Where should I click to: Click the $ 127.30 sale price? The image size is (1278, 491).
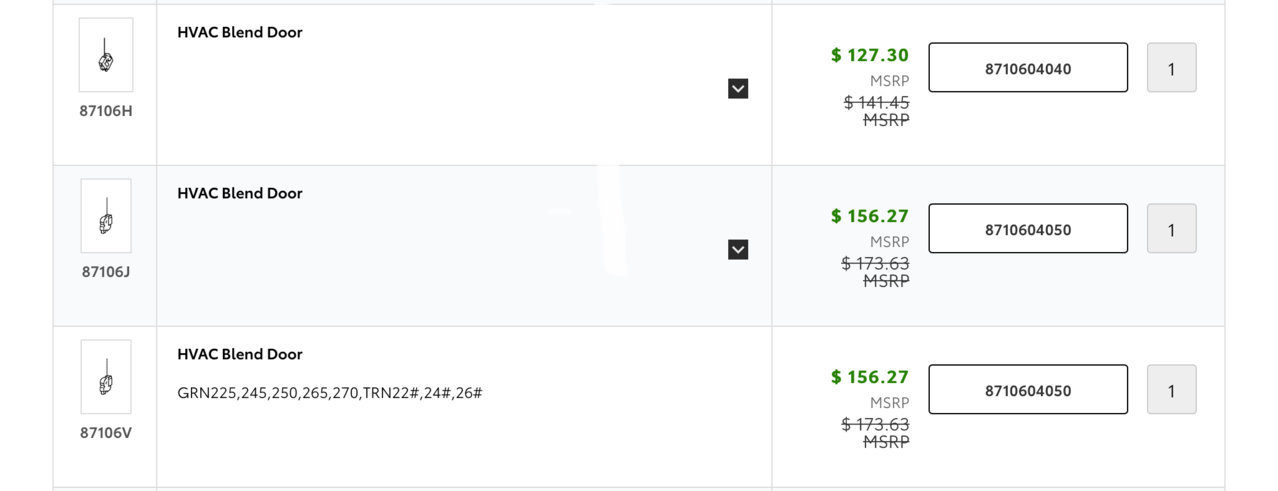(x=870, y=55)
